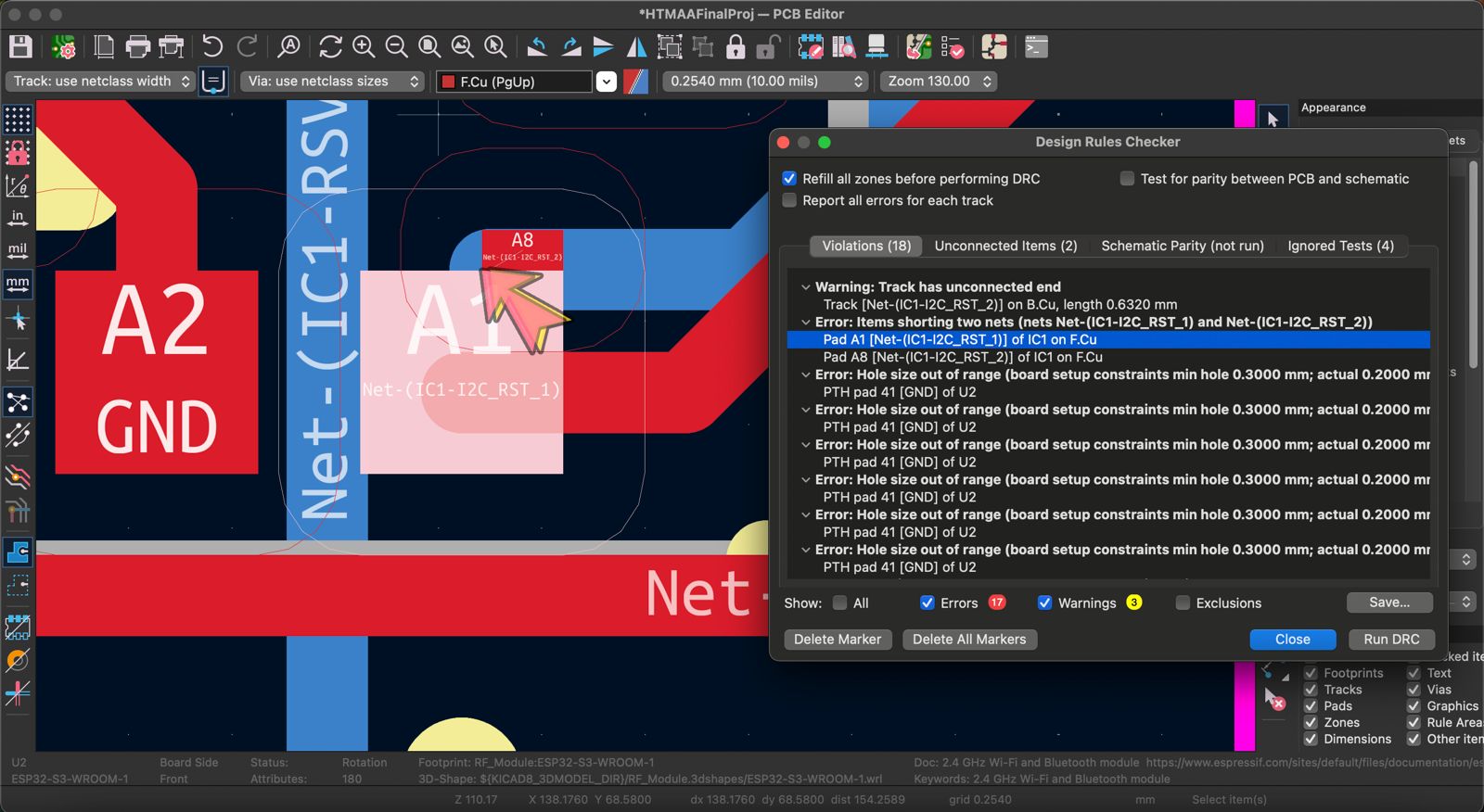
Task: Uncheck Refill all zones before performing DRC
Action: (789, 179)
